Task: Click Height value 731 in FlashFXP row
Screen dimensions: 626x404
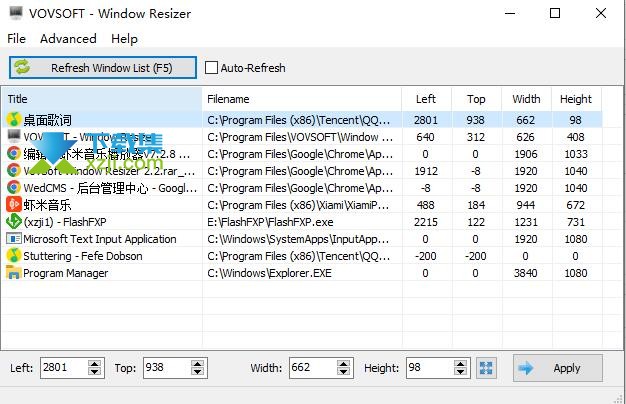Action: click(576, 222)
